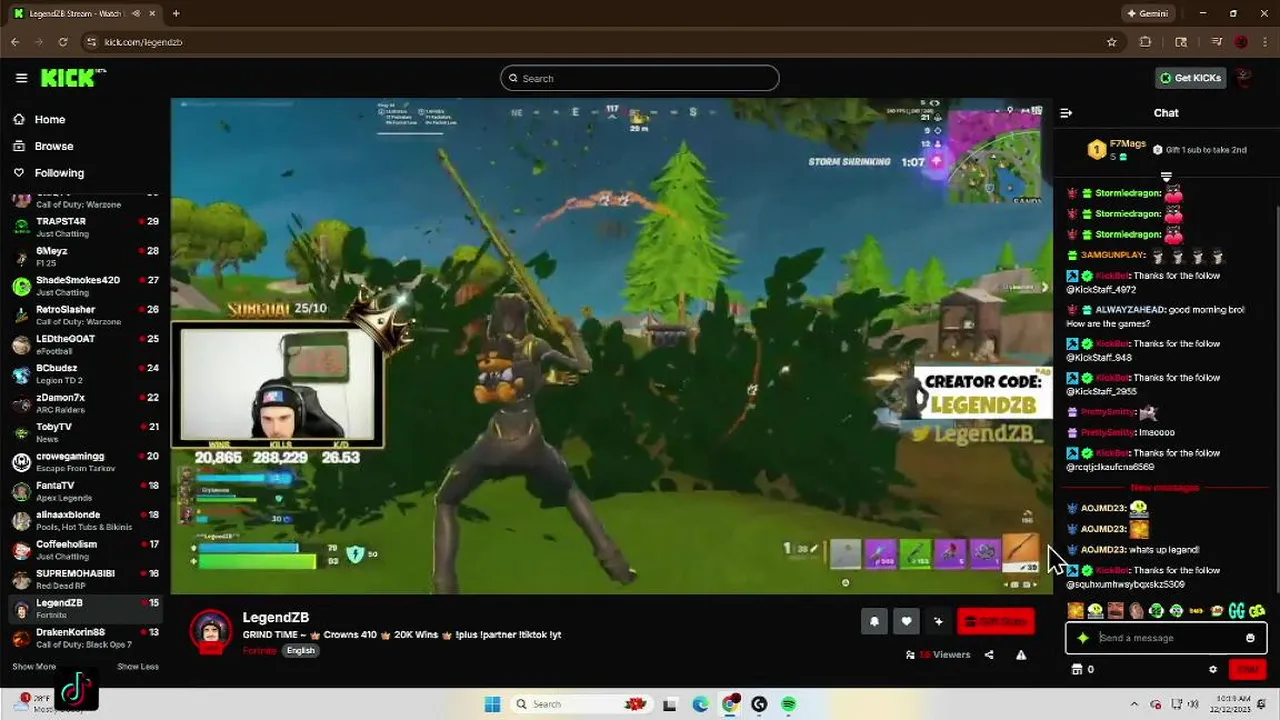Open ShadeSmokes420 channel in sidebar
The image size is (1280, 720).
85,285
